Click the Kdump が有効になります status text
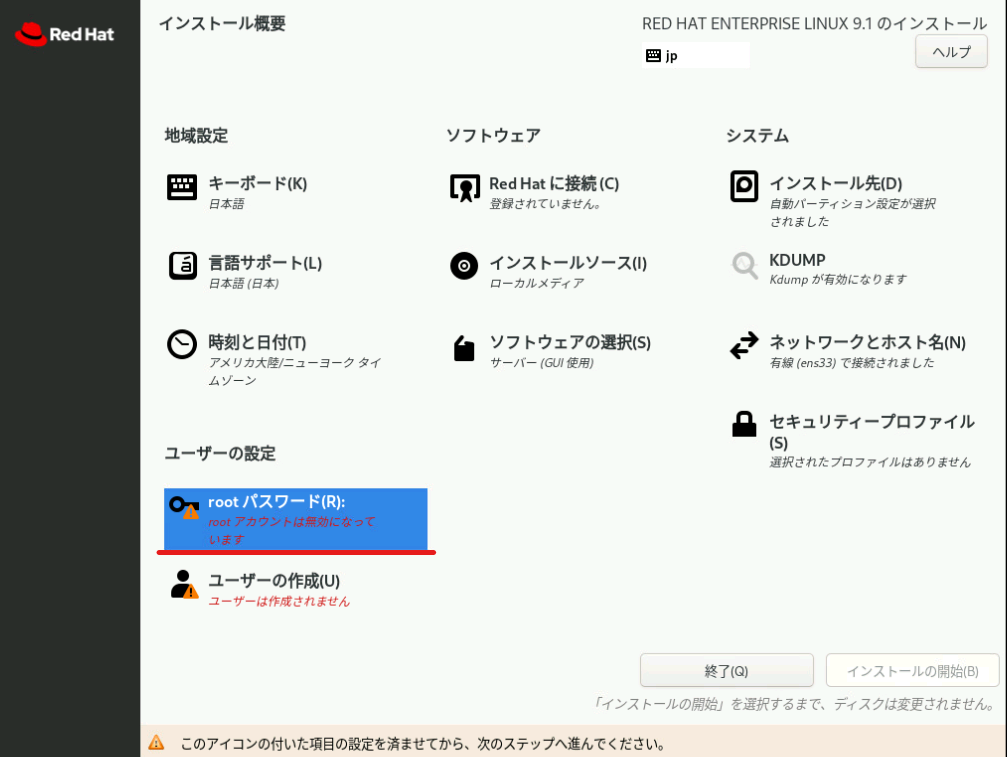The width and height of the screenshot is (1007, 757). [838, 279]
